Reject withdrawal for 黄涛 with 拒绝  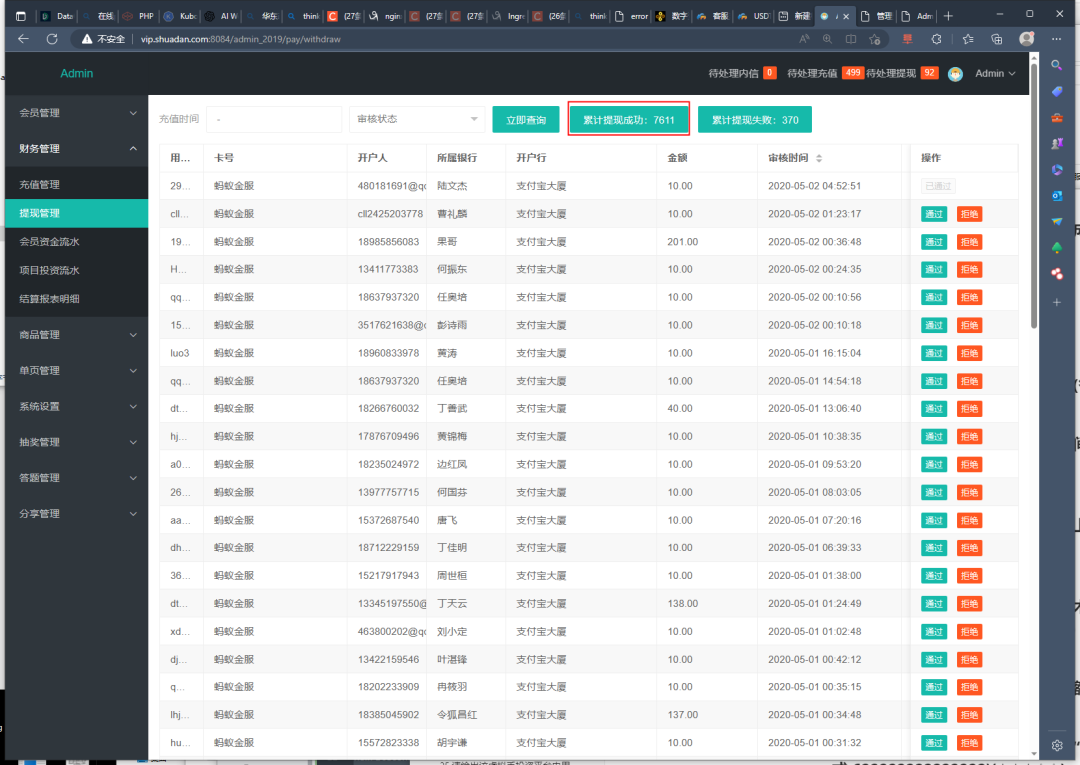[969, 353]
